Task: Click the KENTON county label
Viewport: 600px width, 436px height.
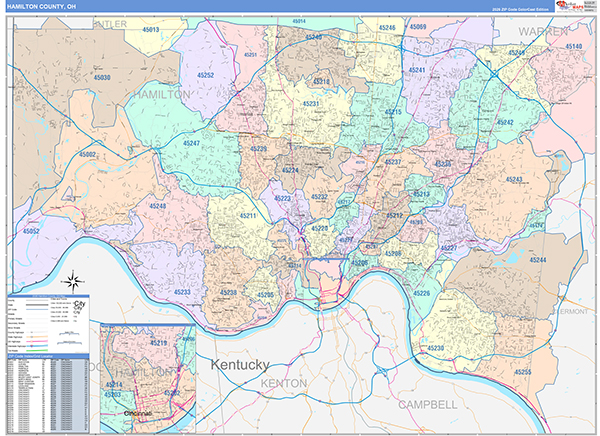Action: pos(282,384)
